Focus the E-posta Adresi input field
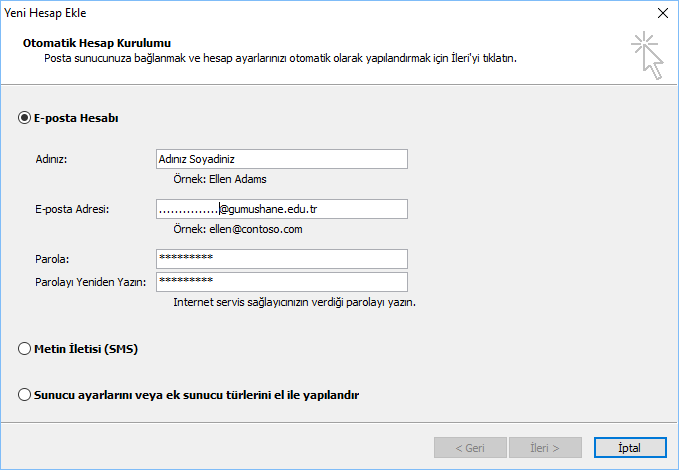This screenshot has height=470, width=679. click(281, 209)
